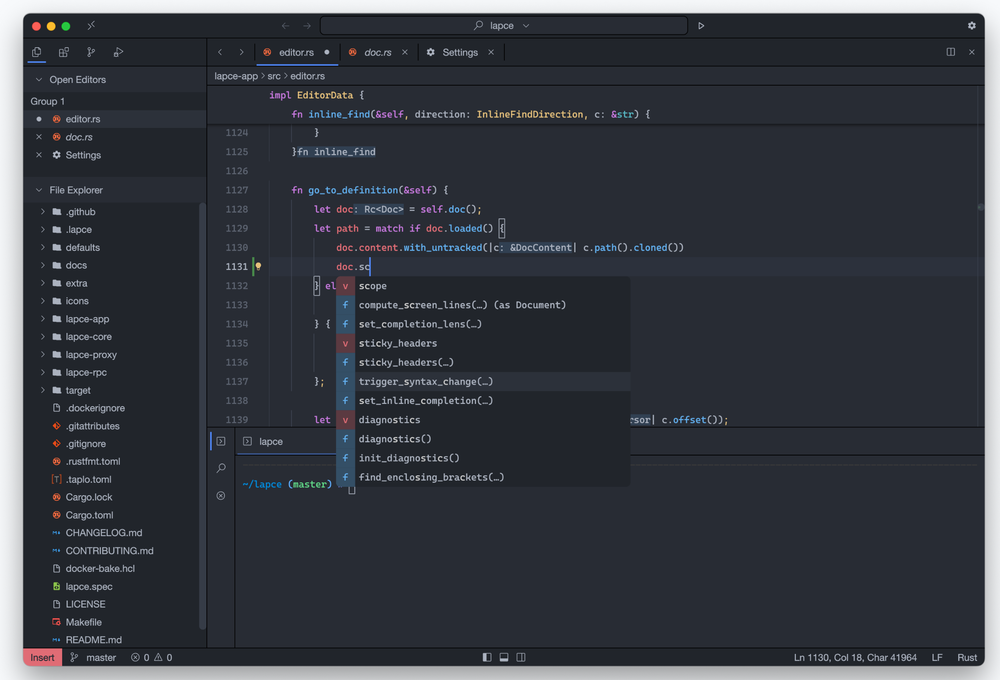Click the error count in status bar
Image resolution: width=1000 pixels, height=680 pixels.
(x=140, y=658)
